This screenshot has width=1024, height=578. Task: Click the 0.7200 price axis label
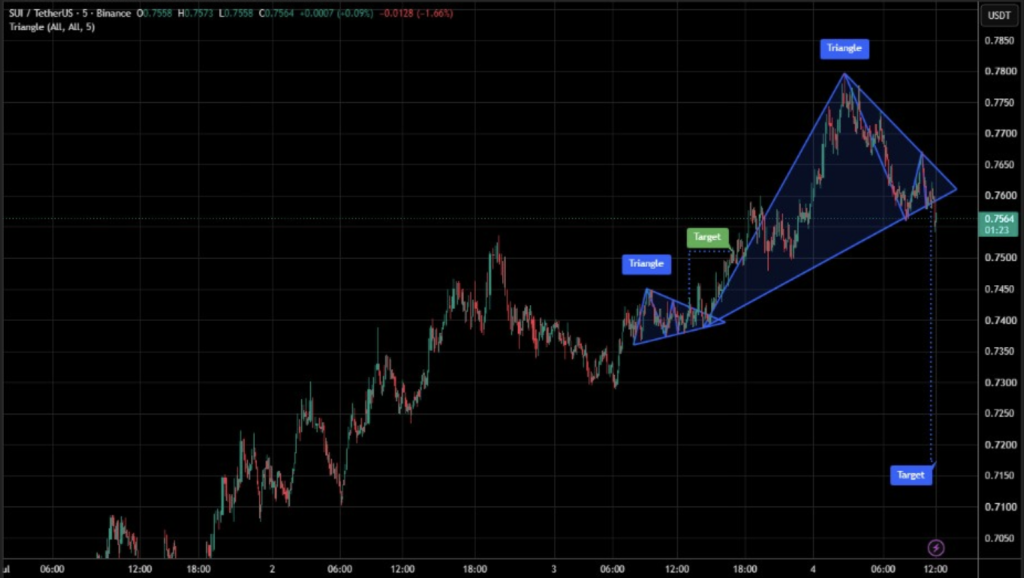[1000, 445]
